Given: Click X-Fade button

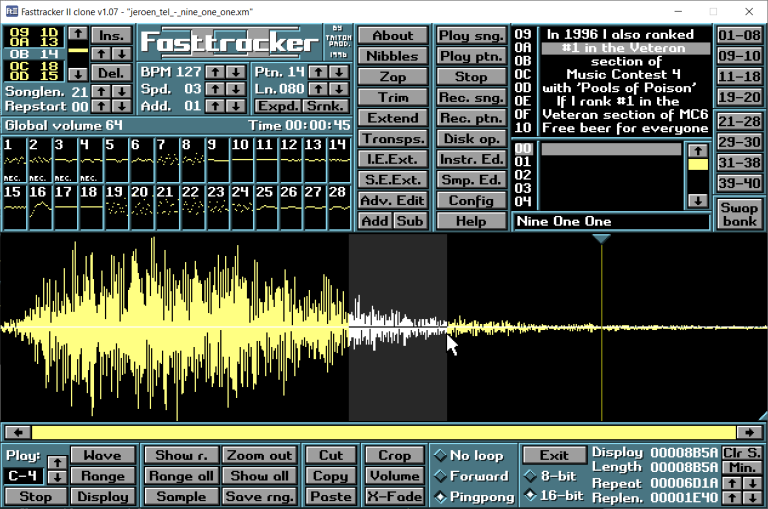Looking at the screenshot, I should pyautogui.click(x=395, y=497).
